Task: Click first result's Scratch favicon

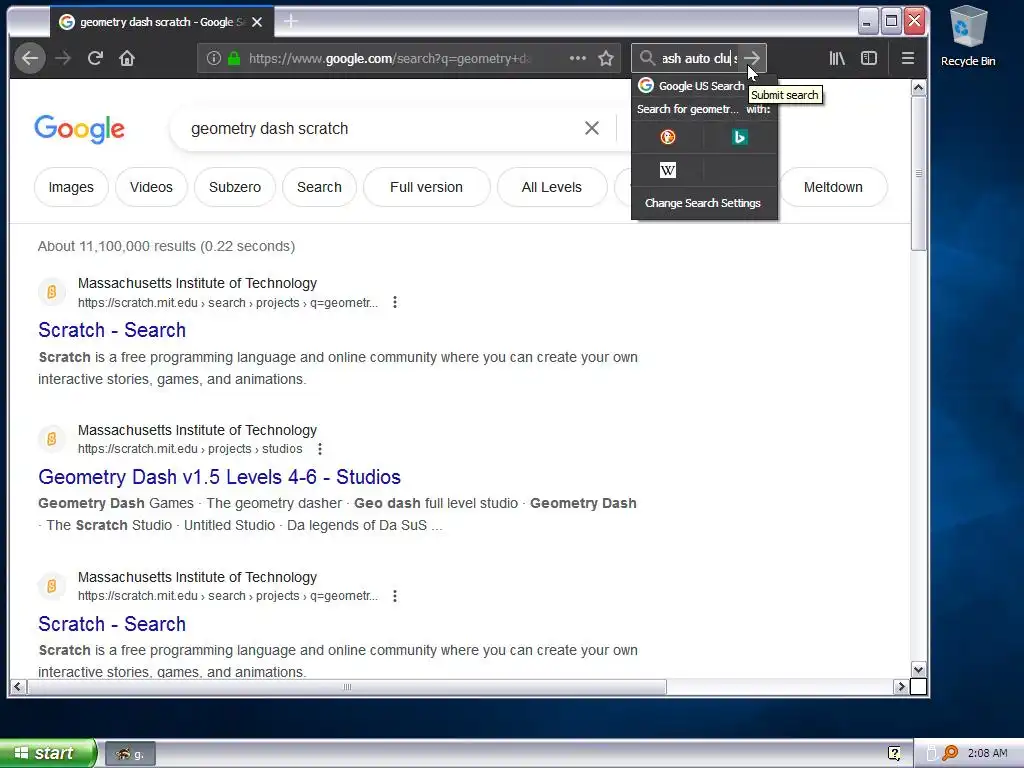Action: tap(52, 292)
